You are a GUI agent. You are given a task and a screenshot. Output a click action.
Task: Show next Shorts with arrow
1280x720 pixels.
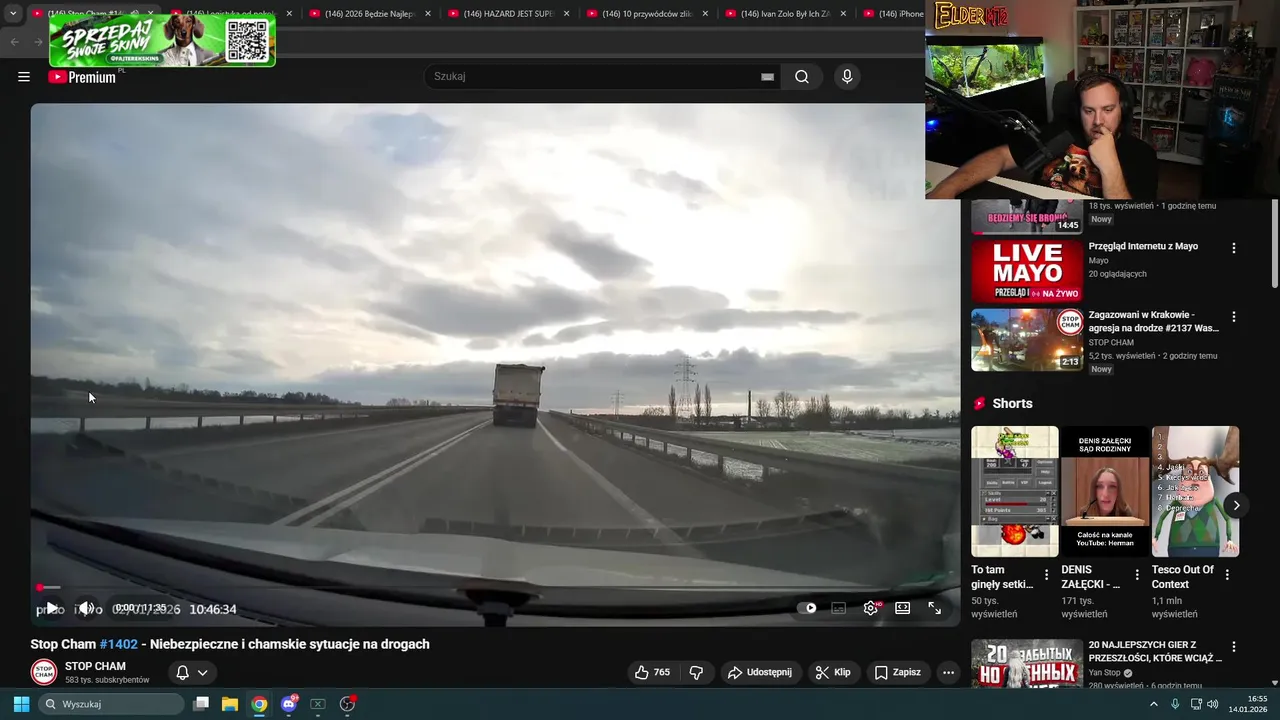1236,505
